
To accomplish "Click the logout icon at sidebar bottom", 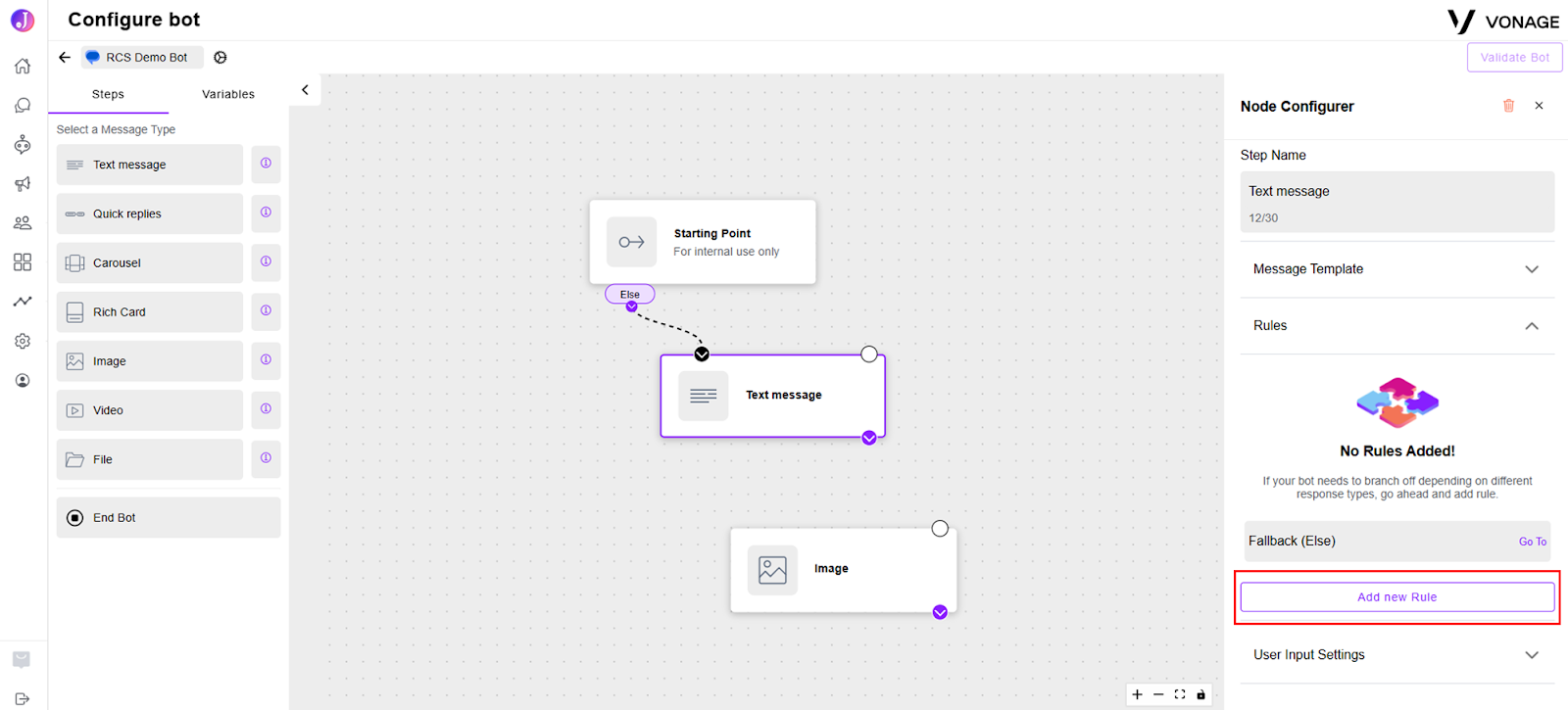I will (x=22, y=698).
